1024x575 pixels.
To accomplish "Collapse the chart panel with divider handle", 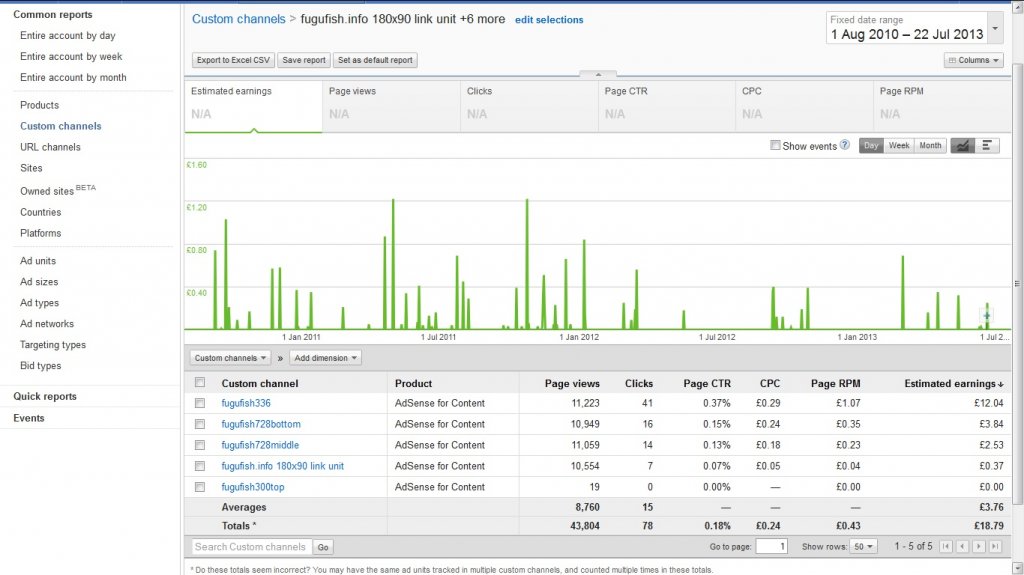I will pyautogui.click(x=598, y=74).
